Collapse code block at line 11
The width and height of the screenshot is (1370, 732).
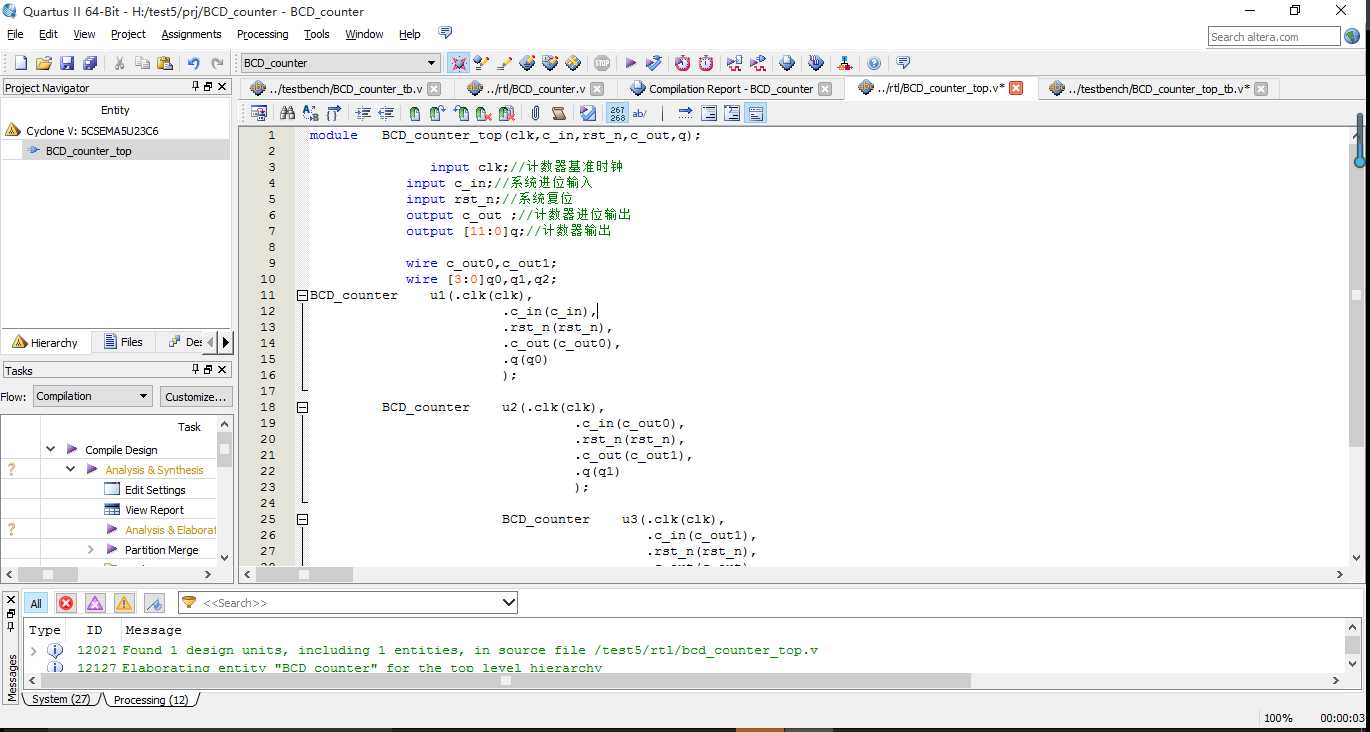tap(302, 295)
